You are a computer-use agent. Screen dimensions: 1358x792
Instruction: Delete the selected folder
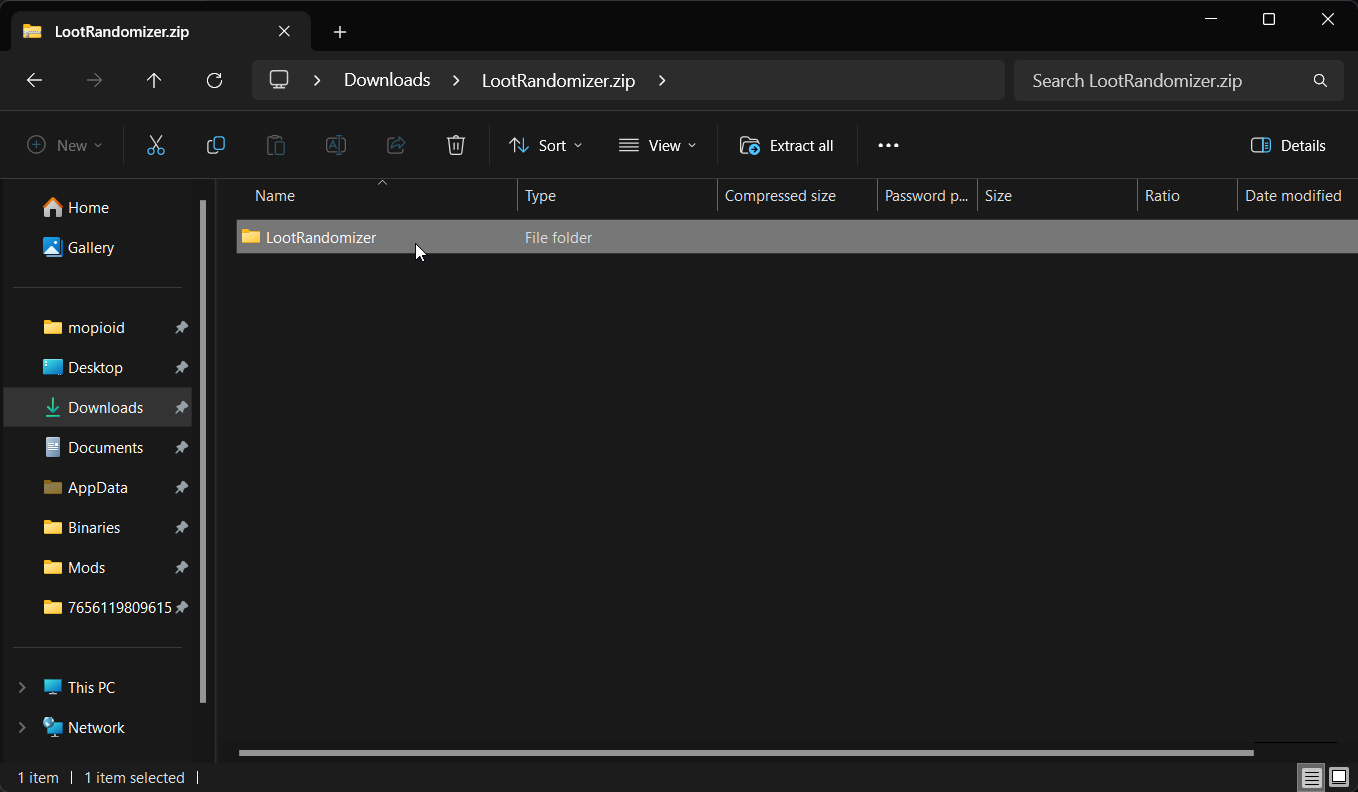(456, 145)
